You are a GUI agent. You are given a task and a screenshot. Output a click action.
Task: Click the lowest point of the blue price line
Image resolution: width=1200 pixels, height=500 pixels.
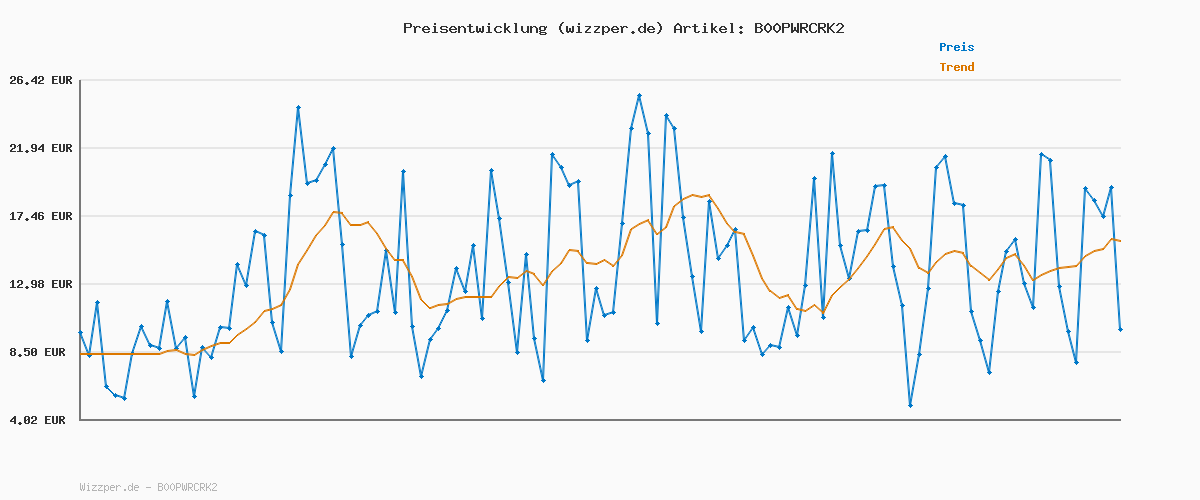click(x=910, y=405)
